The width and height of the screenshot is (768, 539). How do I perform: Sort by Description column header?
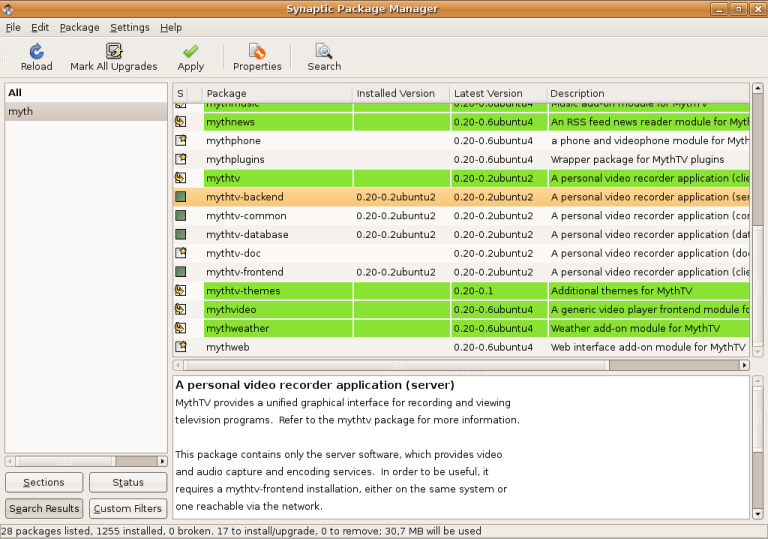[648, 93]
